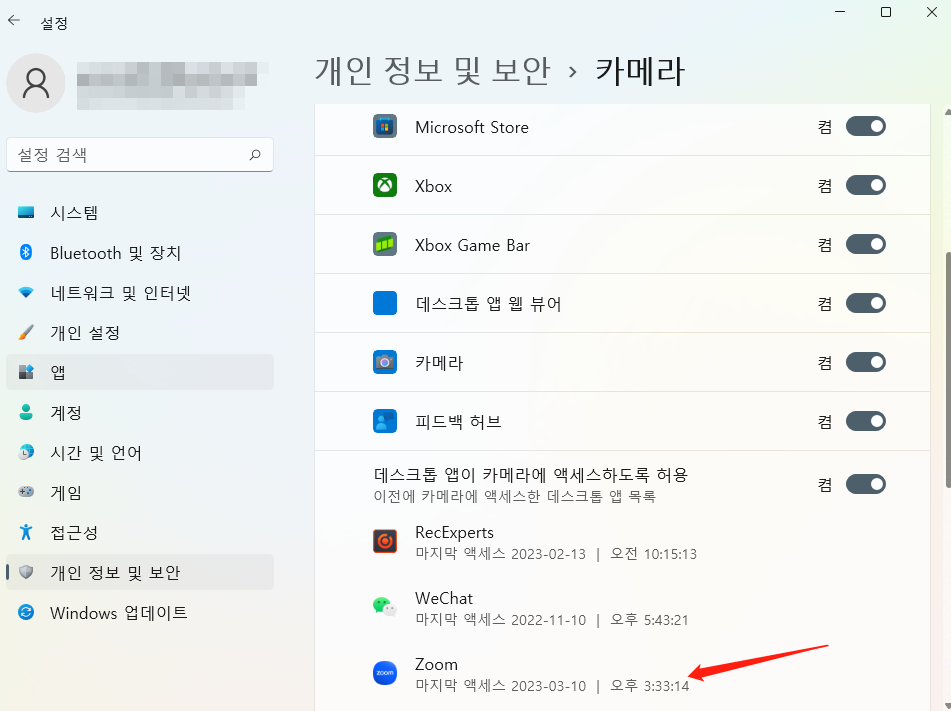This screenshot has height=711, width=951.
Task: Click the Microsoft Store app icon
Action: 386,126
